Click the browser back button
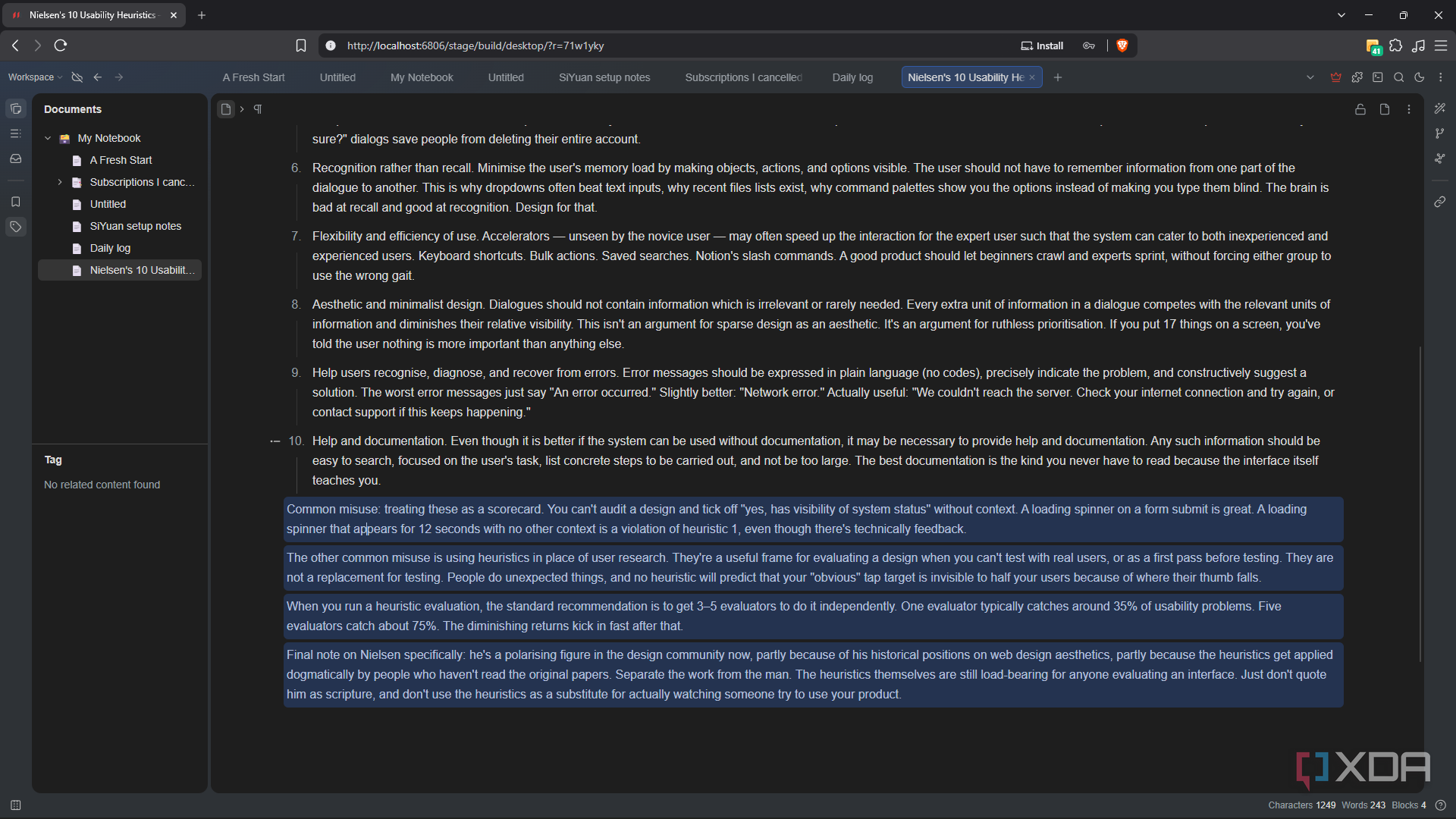 click(15, 45)
